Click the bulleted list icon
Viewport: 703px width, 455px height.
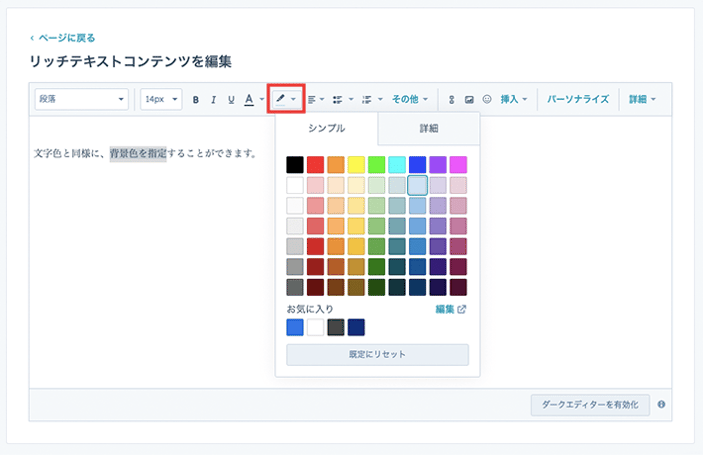click(x=338, y=100)
